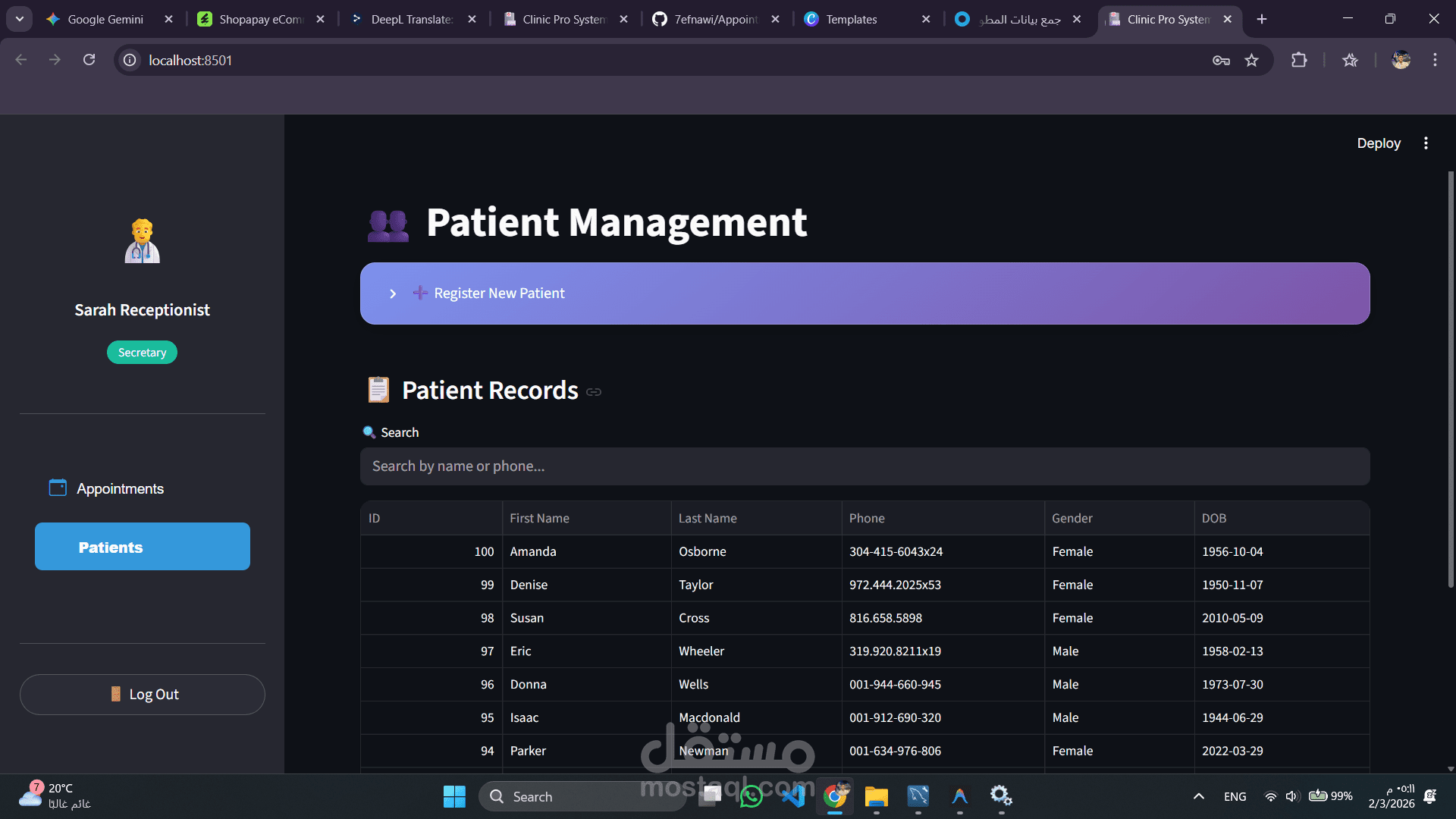1456x819 pixels.
Task: Open WhatsApp from the taskbar
Action: [751, 796]
